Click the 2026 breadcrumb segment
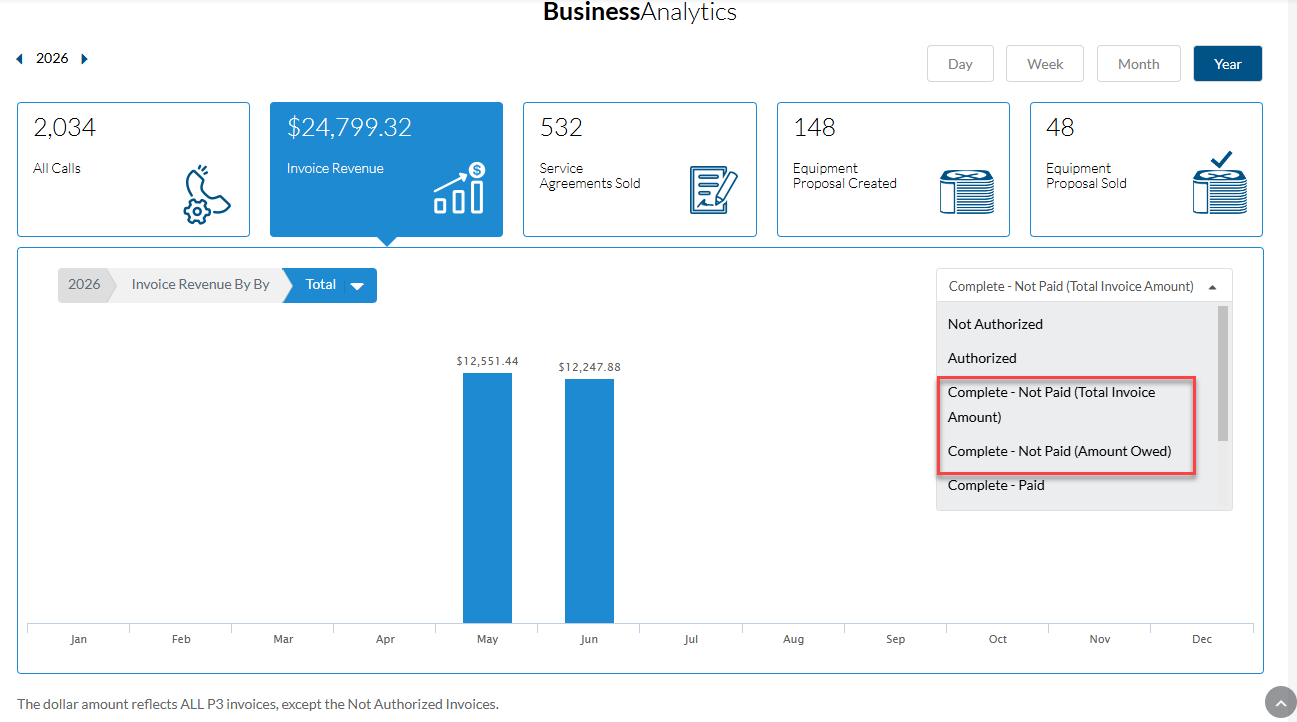This screenshot has width=1297, height=722. click(x=84, y=285)
